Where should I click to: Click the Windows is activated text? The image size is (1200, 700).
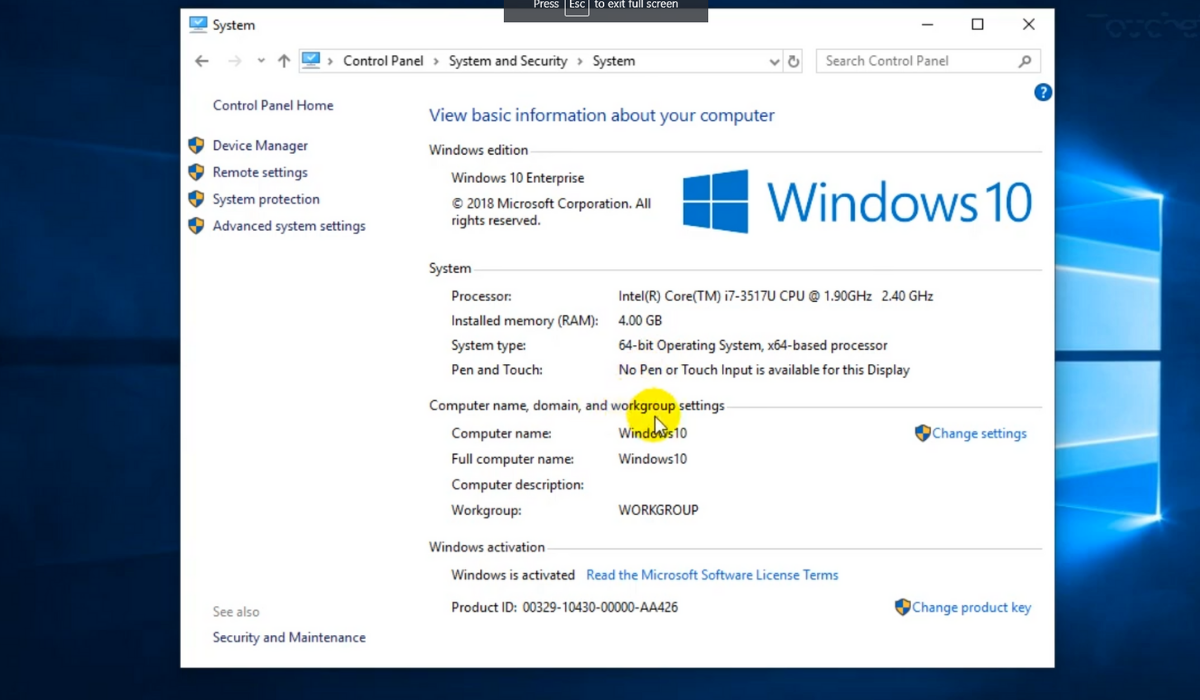point(513,575)
